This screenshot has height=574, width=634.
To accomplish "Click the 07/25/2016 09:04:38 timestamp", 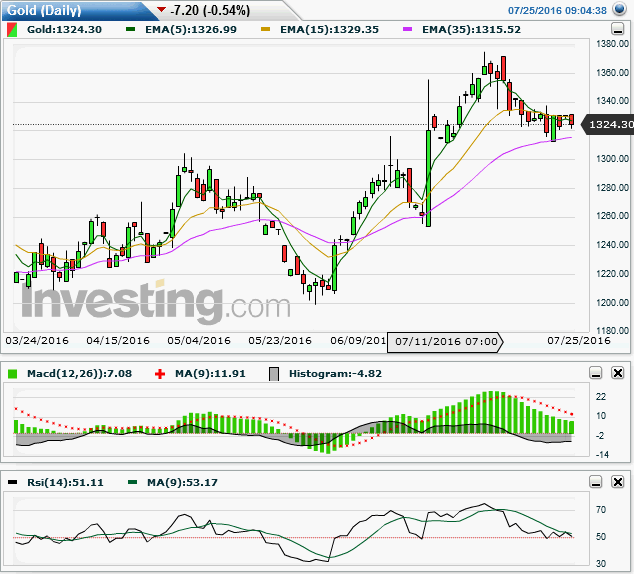I will coord(557,11).
